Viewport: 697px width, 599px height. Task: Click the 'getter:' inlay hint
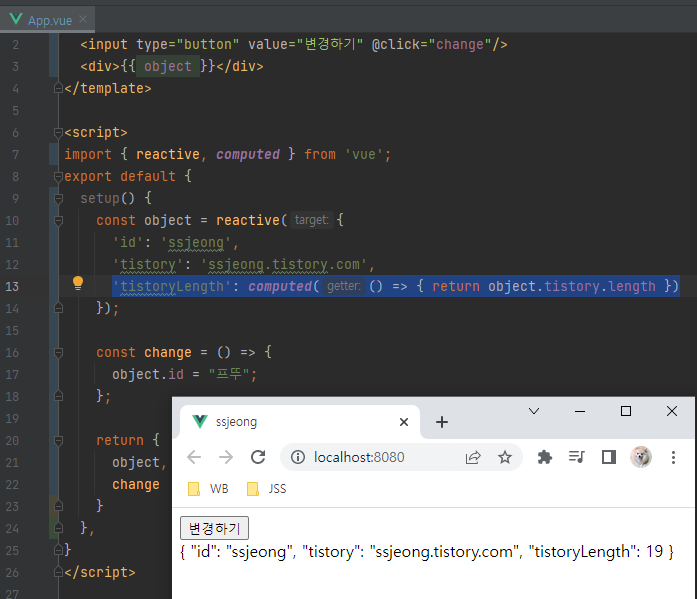pos(344,286)
